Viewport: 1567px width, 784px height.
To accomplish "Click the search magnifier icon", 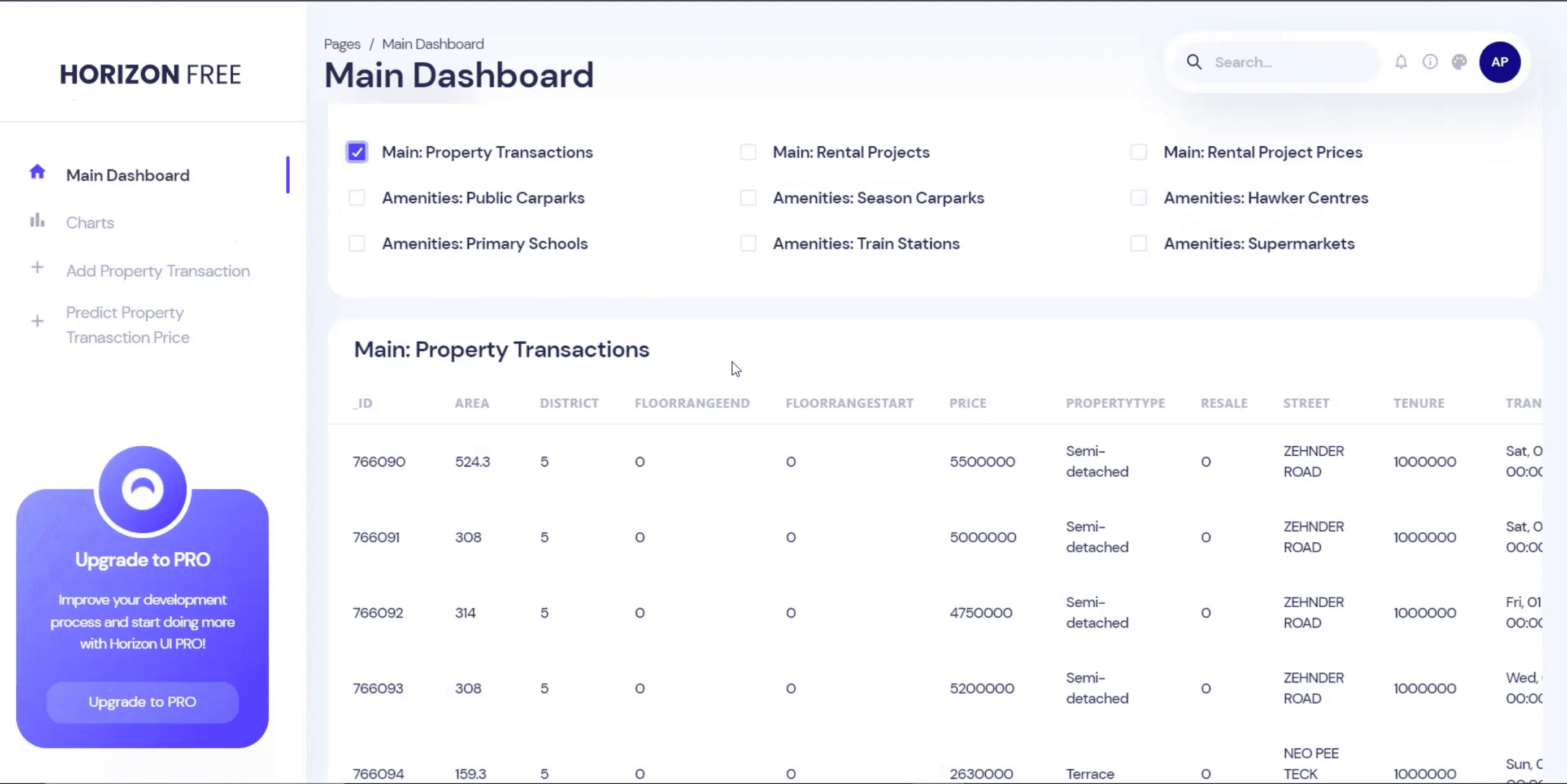I will point(1194,62).
